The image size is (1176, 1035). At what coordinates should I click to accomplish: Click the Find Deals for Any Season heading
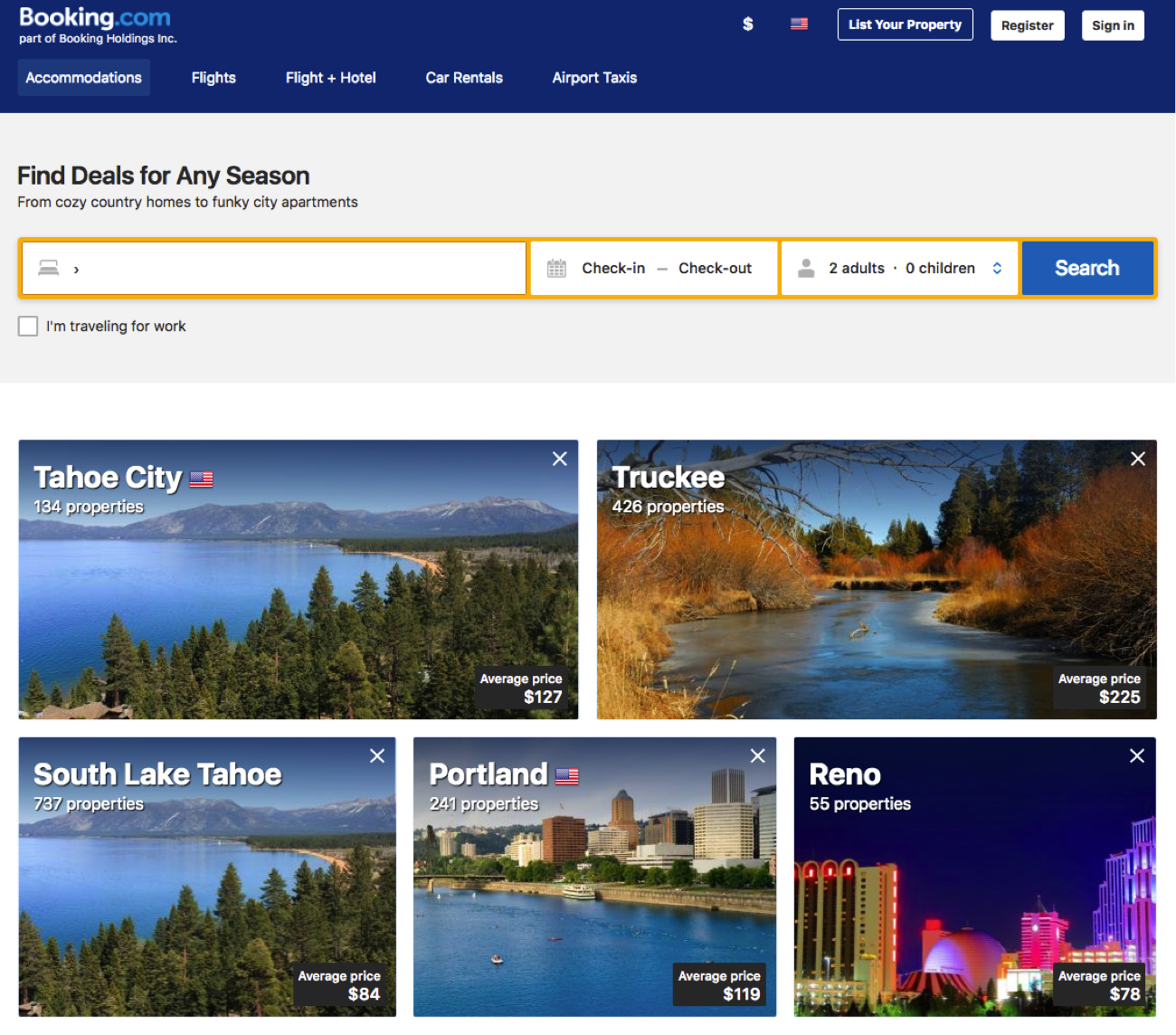coord(164,176)
